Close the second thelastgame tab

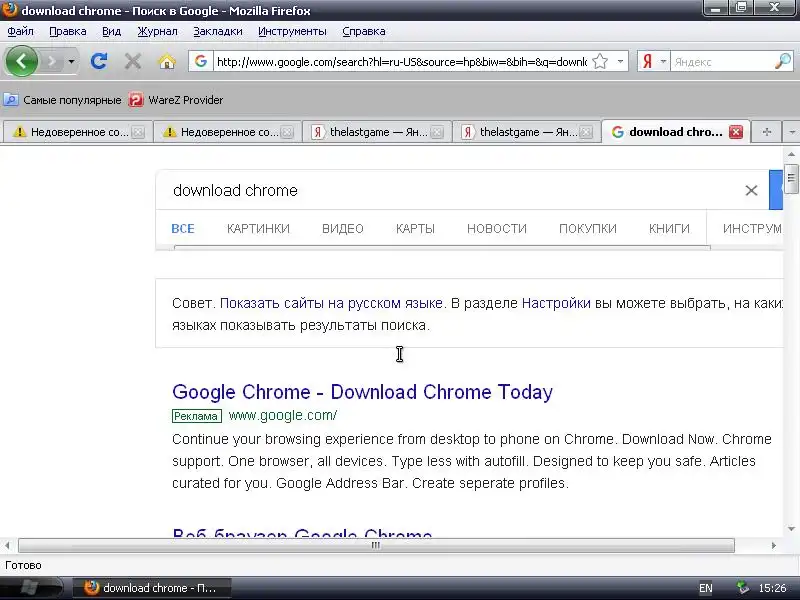[x=586, y=132]
